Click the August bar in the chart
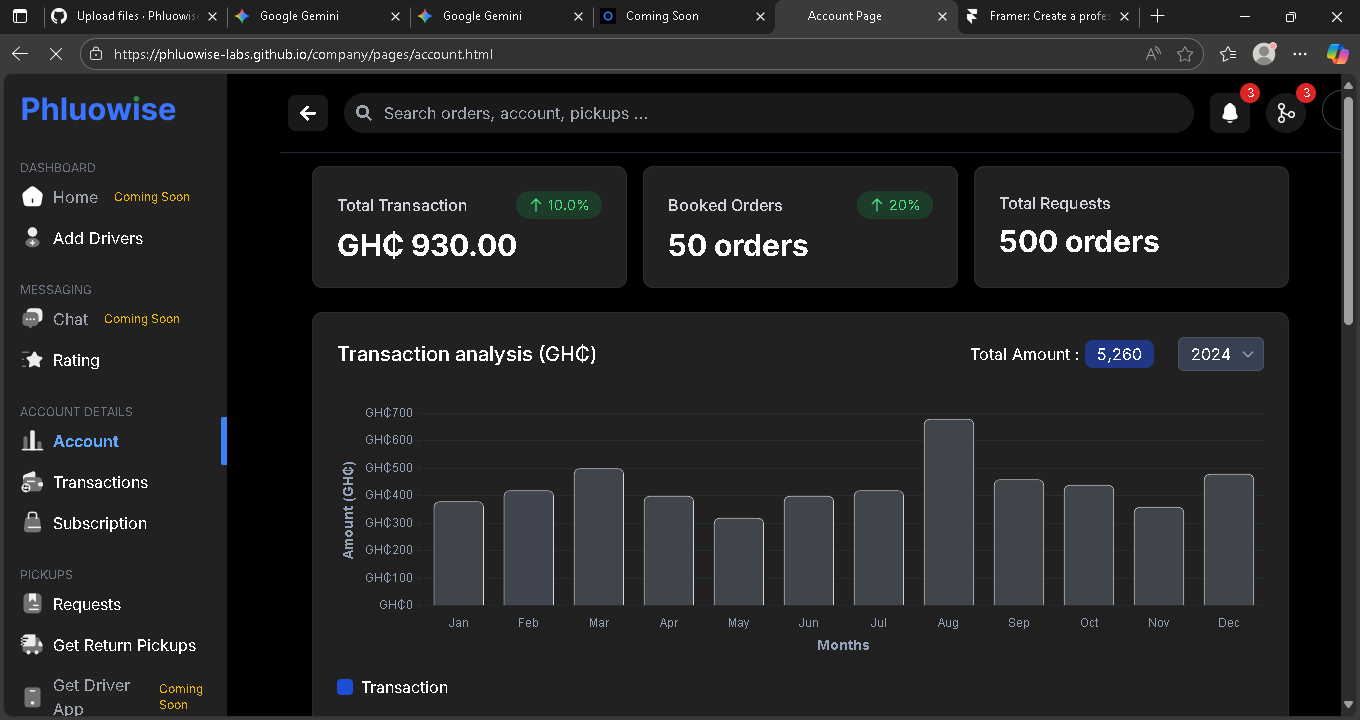 [x=948, y=512]
